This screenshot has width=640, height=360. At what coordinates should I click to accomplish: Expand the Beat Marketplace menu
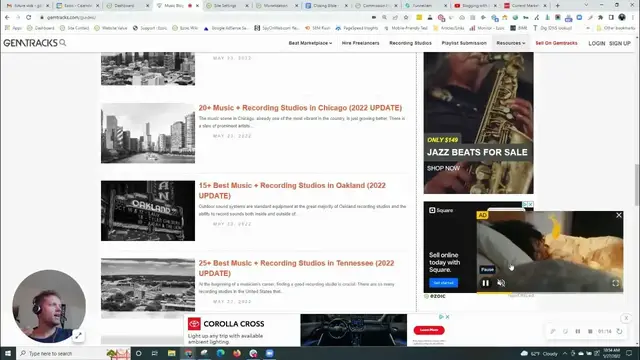310,43
